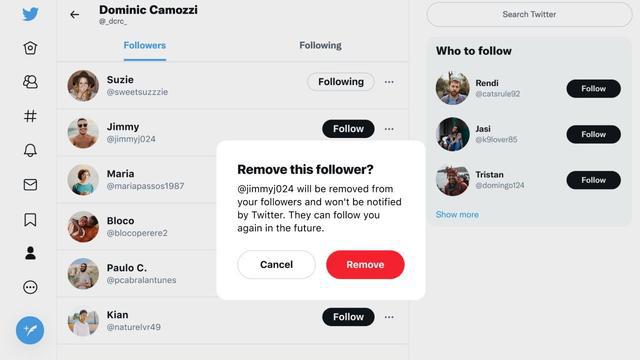Open Bookmarks icon in sidebar
640x360 pixels.
[30, 220]
